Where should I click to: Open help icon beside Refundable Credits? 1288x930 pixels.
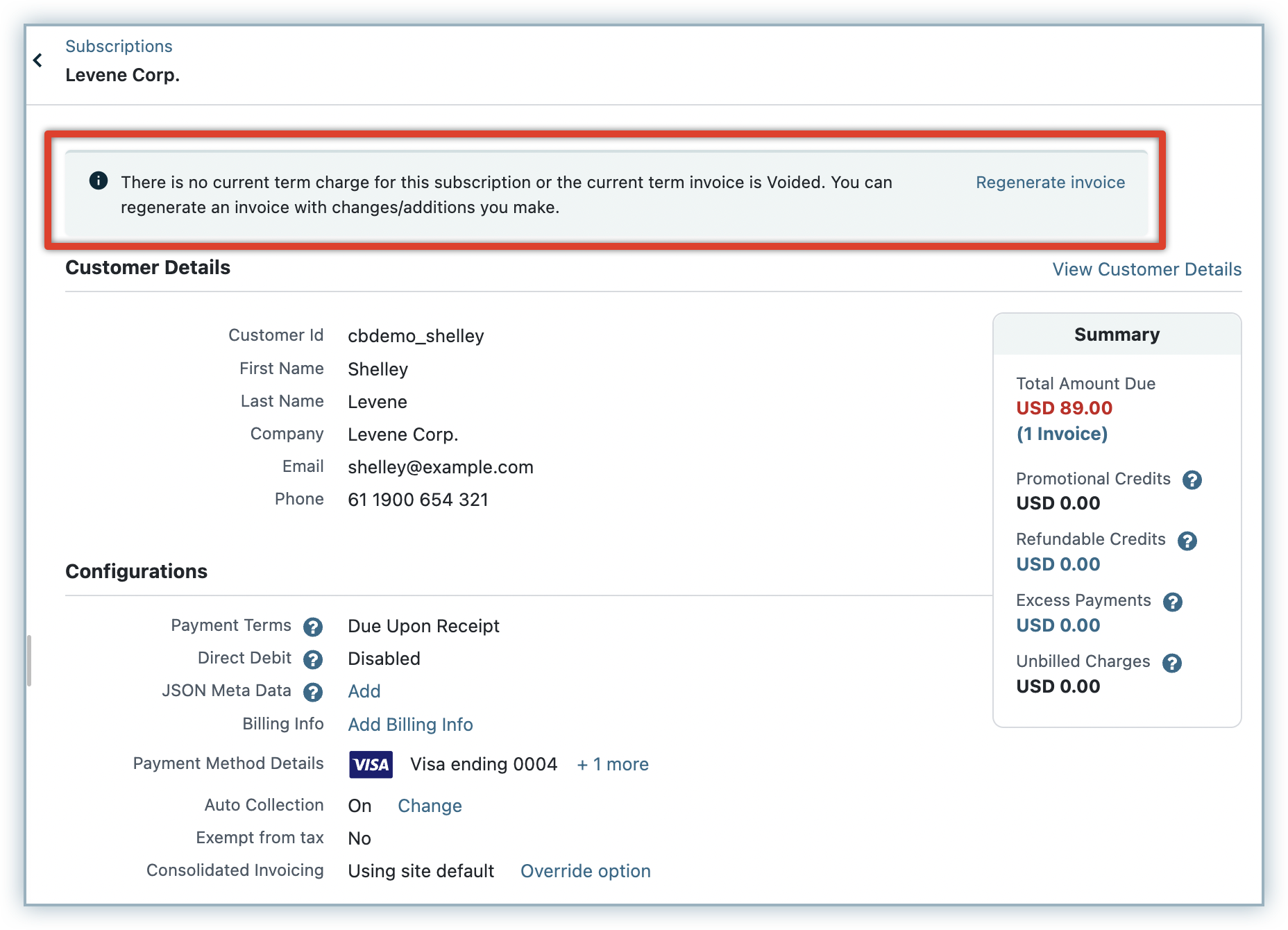click(x=1187, y=541)
